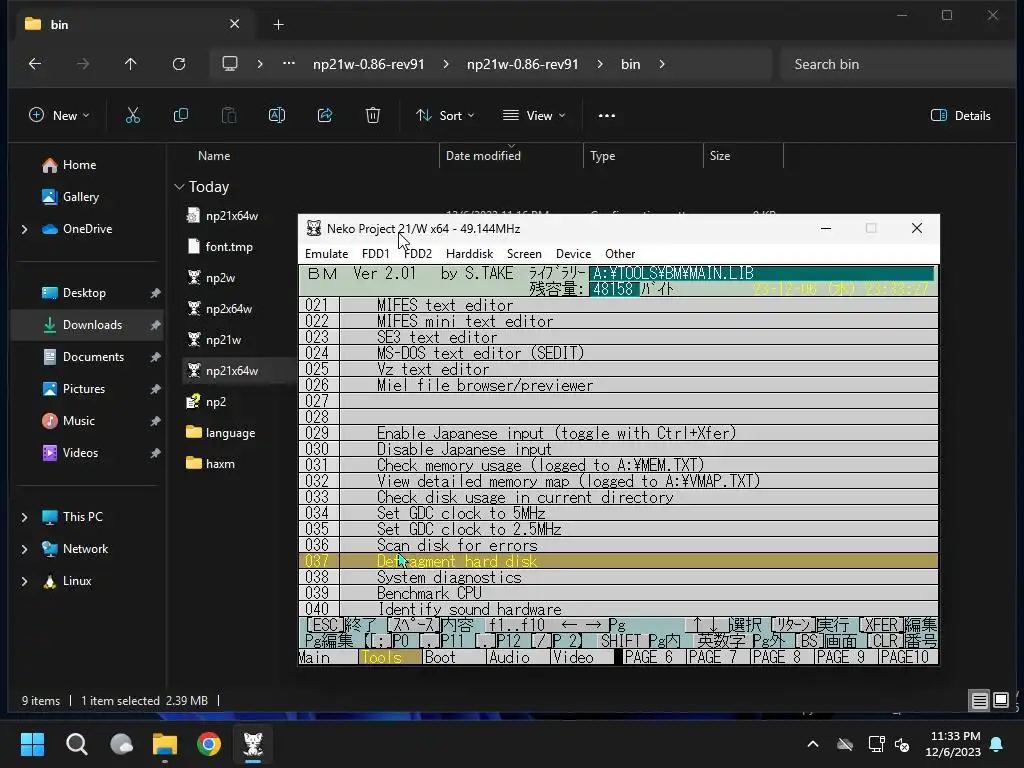The width and height of the screenshot is (1024, 768).
Task: Click the Cut scissors icon in toolbar
Action: coord(132,115)
